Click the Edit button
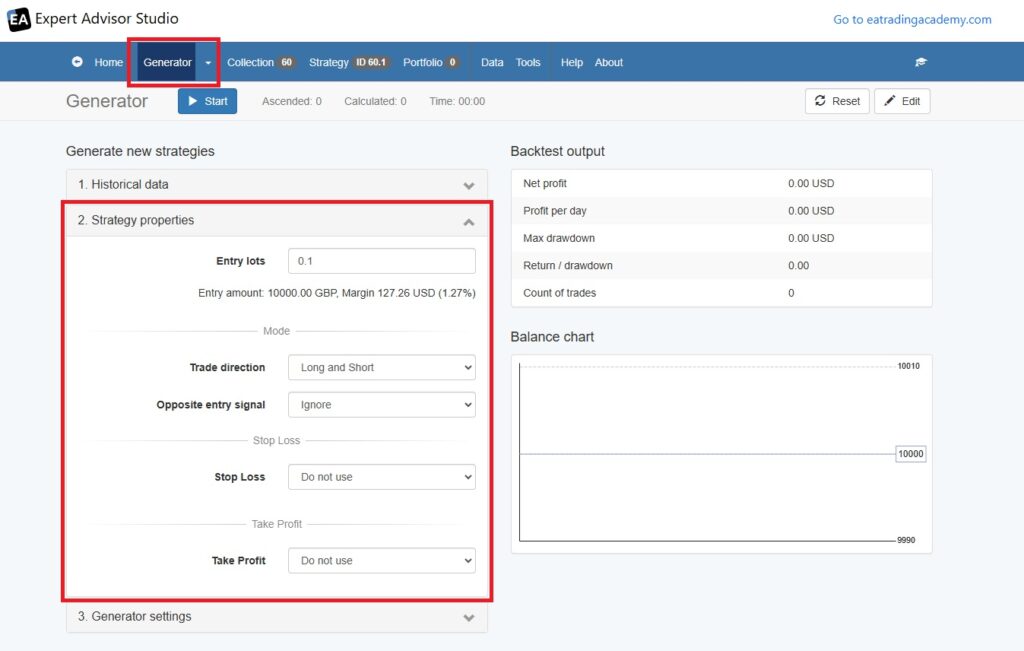Viewport: 1024px width, 651px height. click(x=902, y=101)
